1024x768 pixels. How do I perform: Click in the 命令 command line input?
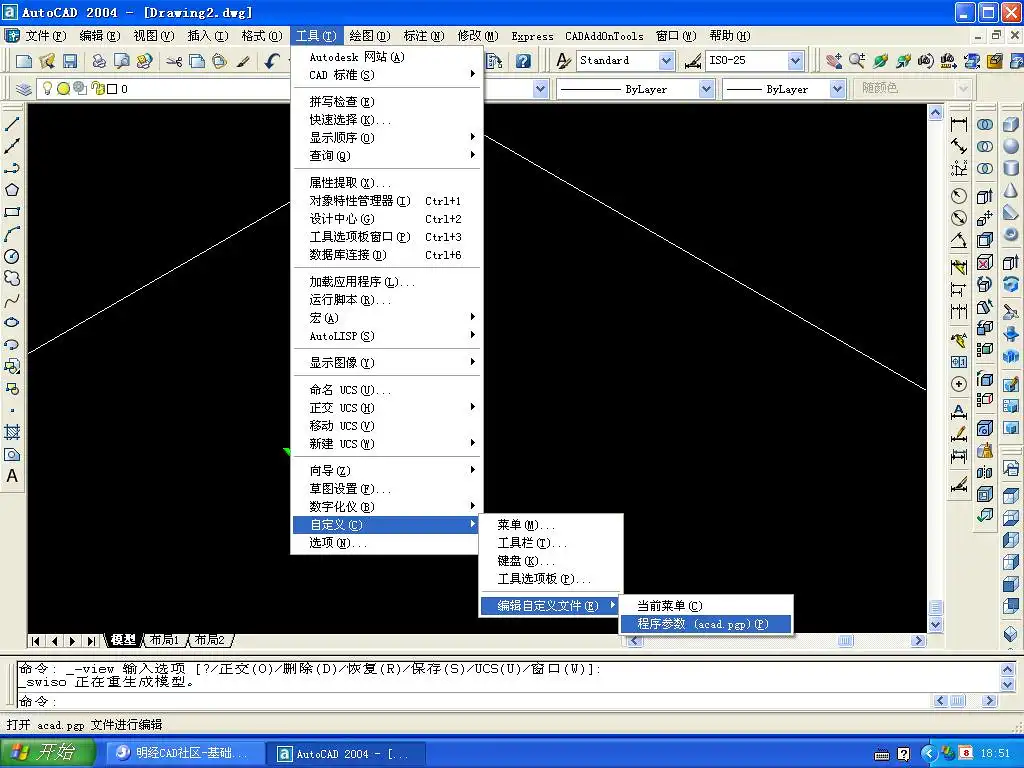point(474,701)
